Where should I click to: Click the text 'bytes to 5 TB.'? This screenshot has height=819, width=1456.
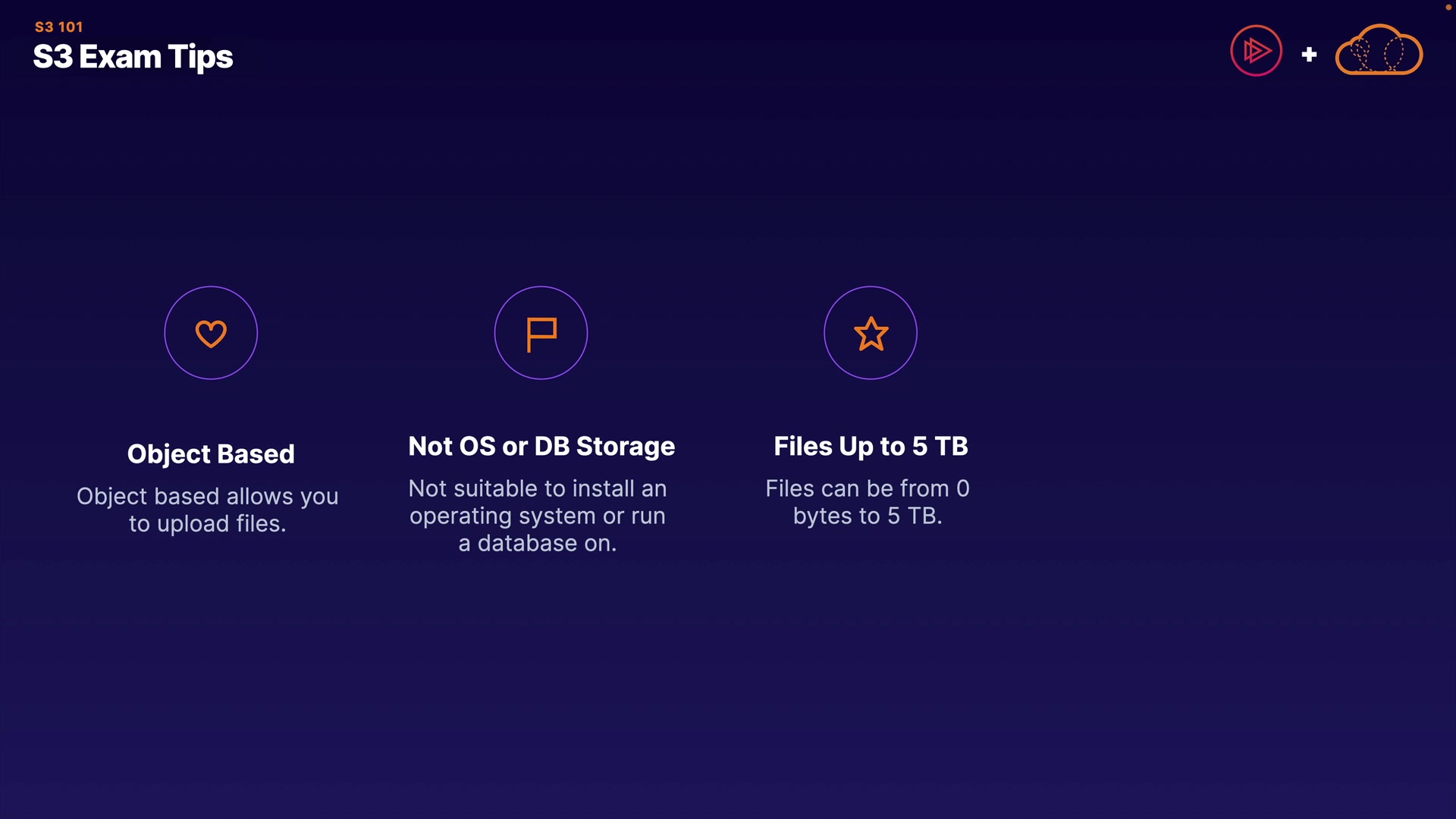tap(868, 516)
